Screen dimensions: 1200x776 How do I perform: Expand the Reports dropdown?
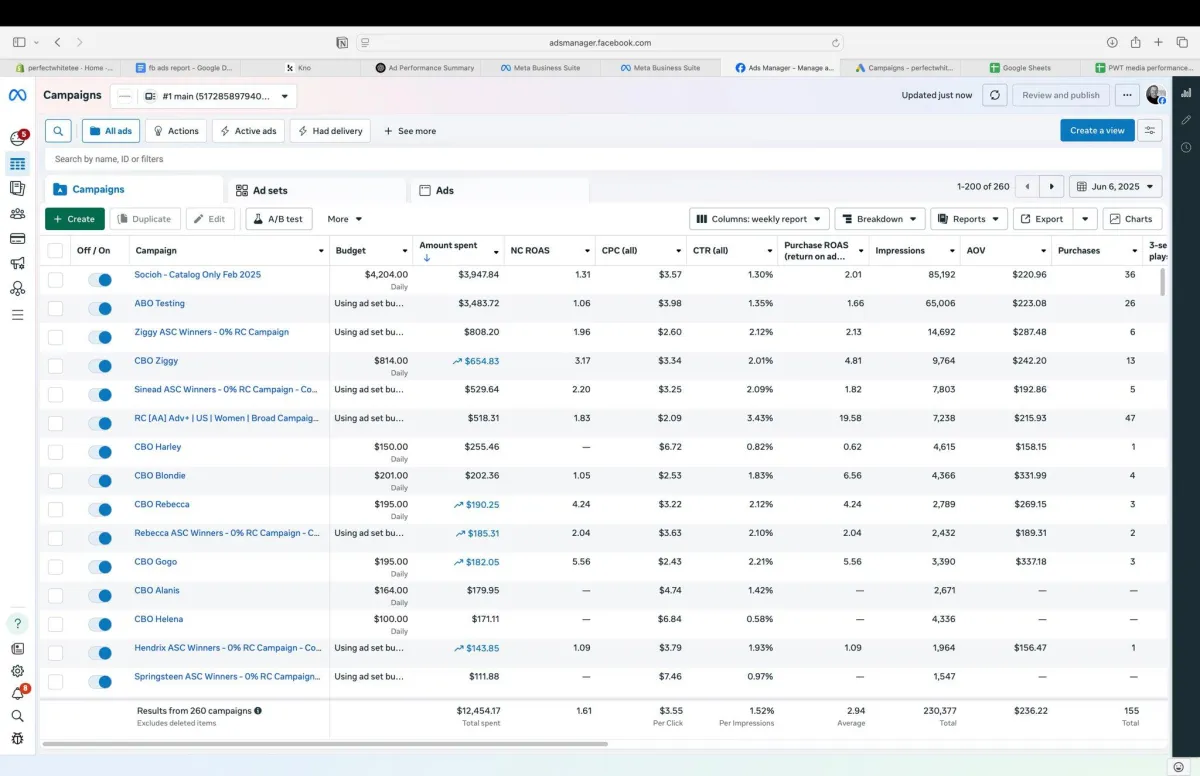coord(968,219)
